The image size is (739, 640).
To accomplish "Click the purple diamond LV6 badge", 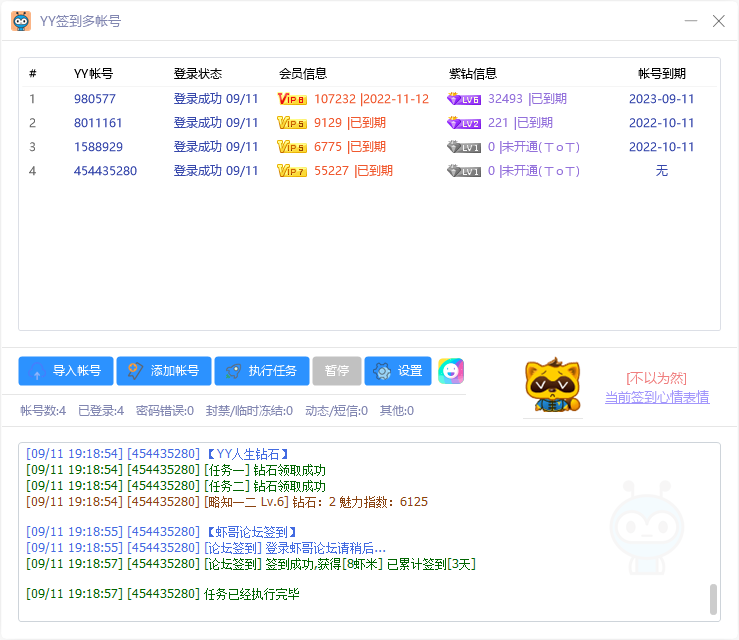I will click(x=464, y=99).
